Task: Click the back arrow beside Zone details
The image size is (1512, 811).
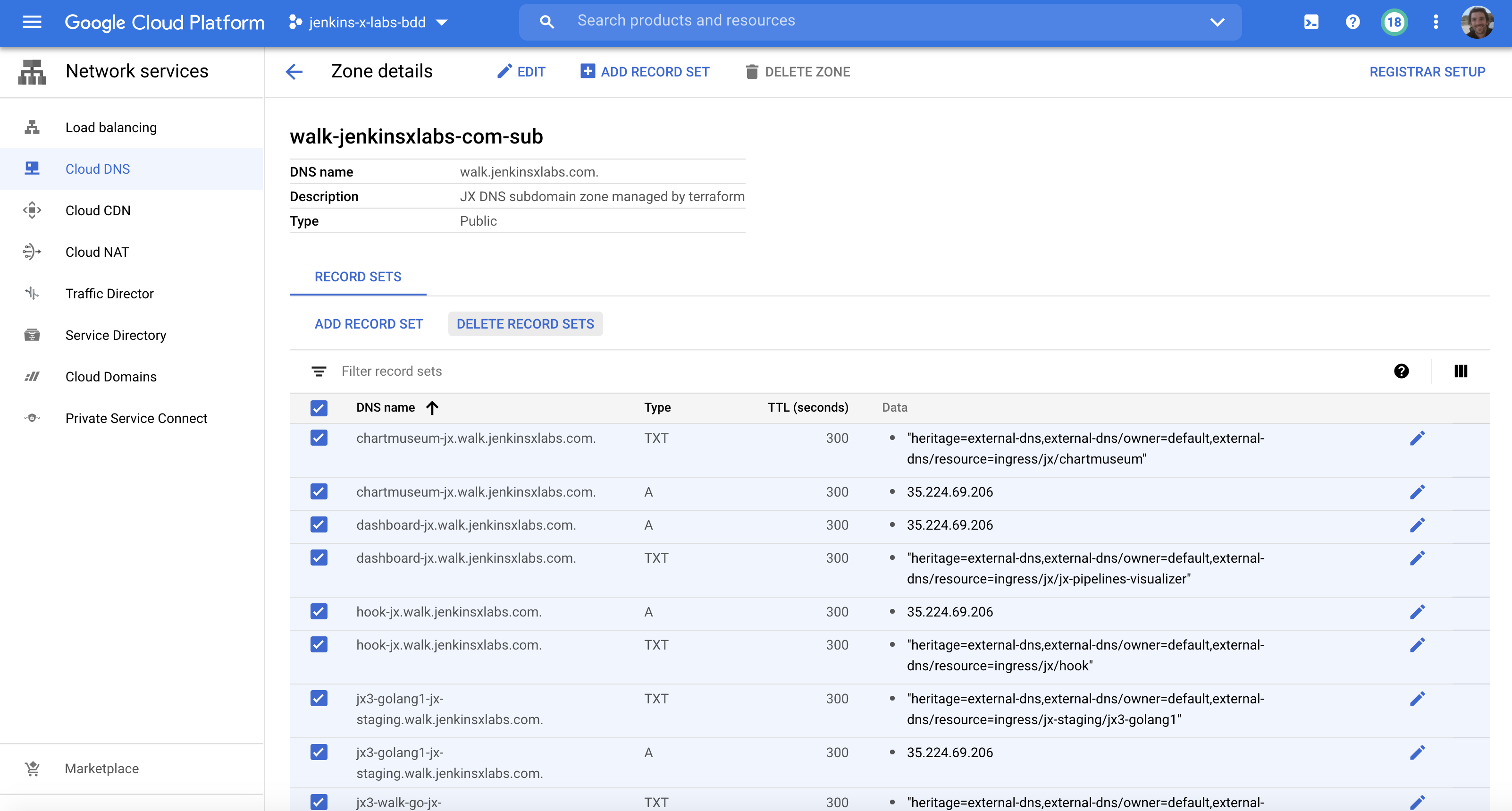Action: (294, 72)
